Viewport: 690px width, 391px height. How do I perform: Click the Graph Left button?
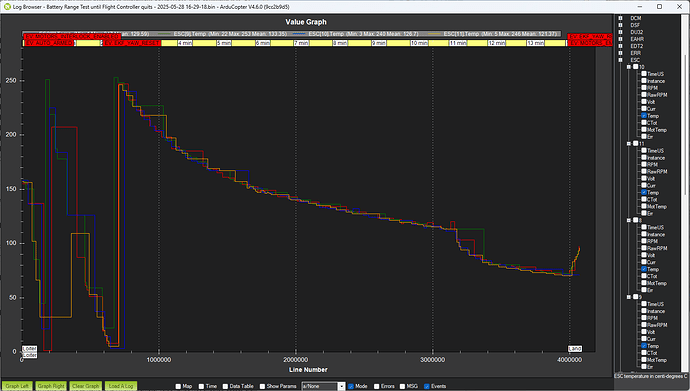point(17,386)
